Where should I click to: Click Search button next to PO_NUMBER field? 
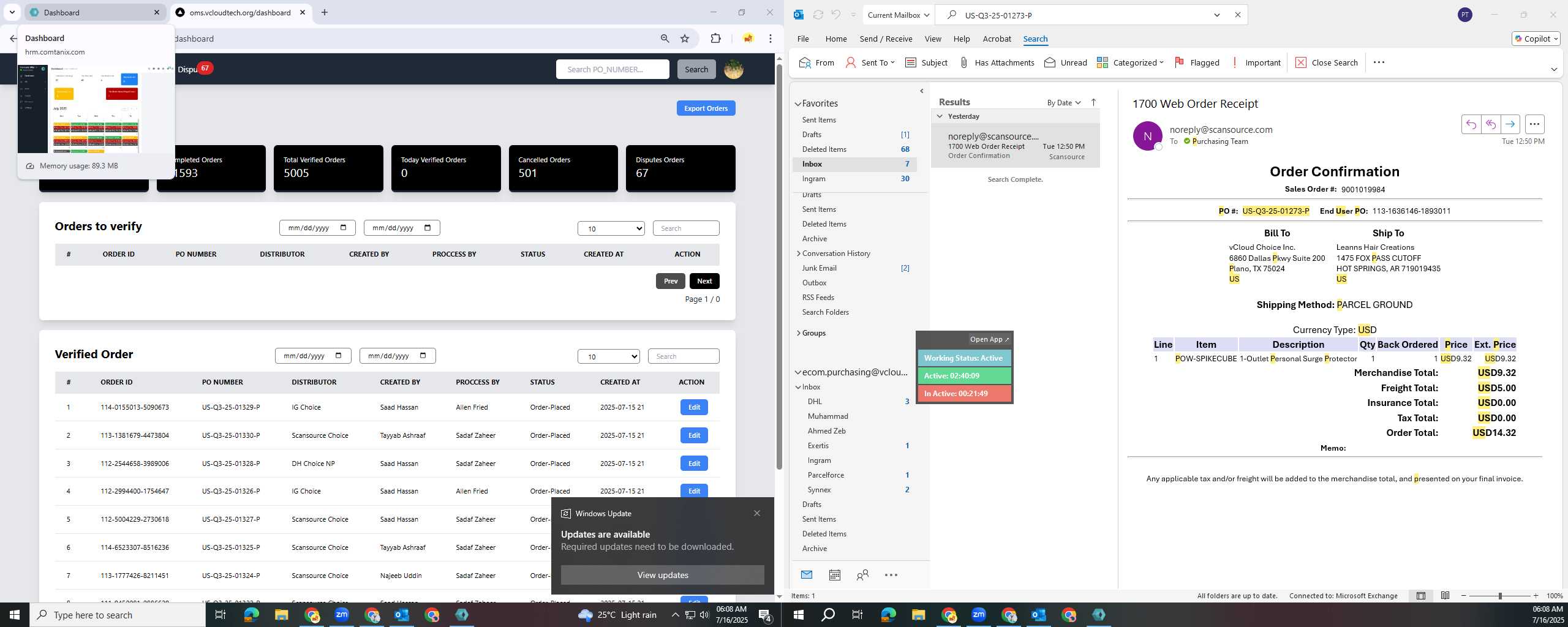point(696,69)
